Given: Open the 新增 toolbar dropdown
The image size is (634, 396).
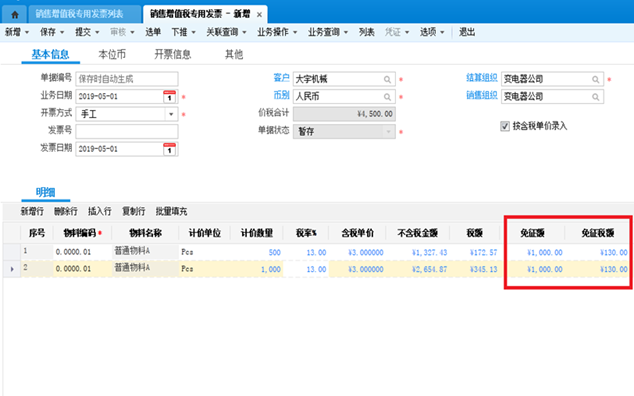Looking at the screenshot, I should (x=27, y=32).
